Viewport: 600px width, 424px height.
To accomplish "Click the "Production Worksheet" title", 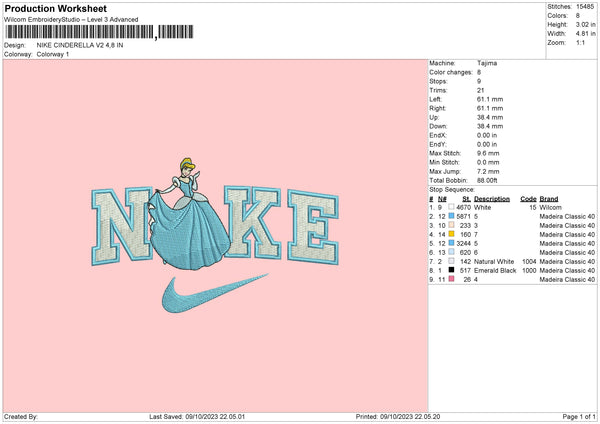I will point(55,8).
